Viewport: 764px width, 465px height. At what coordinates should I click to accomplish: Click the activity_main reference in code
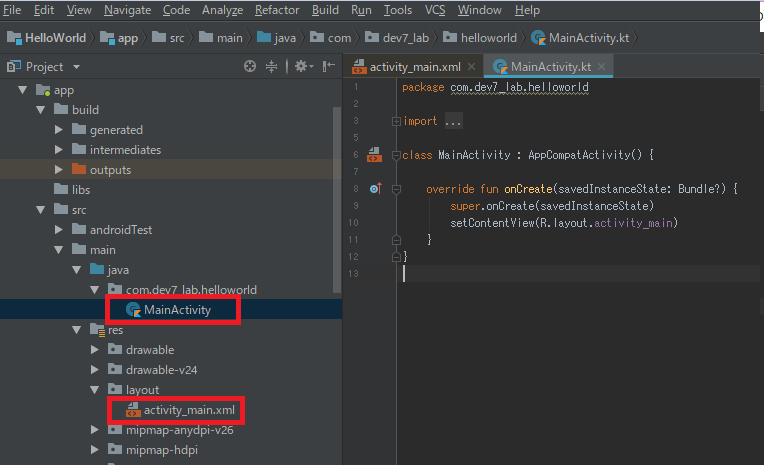[x=633, y=223]
